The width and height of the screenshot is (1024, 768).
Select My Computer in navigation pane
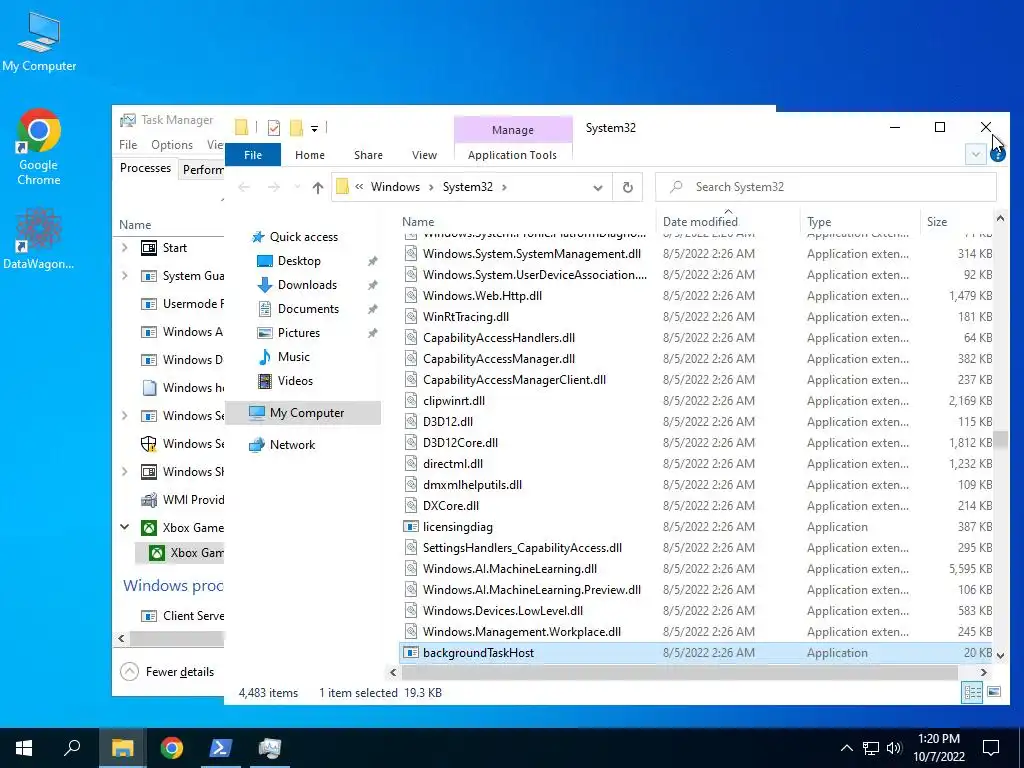coord(303,413)
